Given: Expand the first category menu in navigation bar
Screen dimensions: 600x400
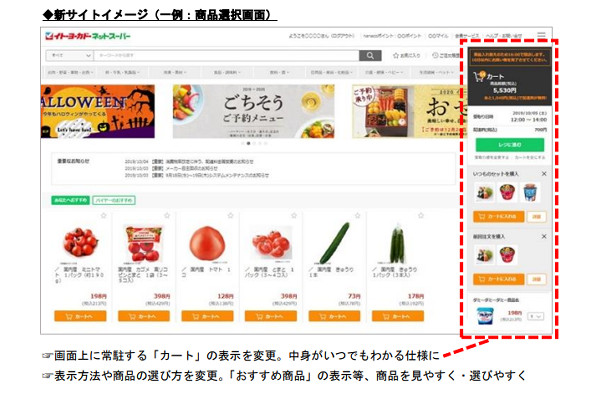Looking at the screenshot, I should click(70, 72).
